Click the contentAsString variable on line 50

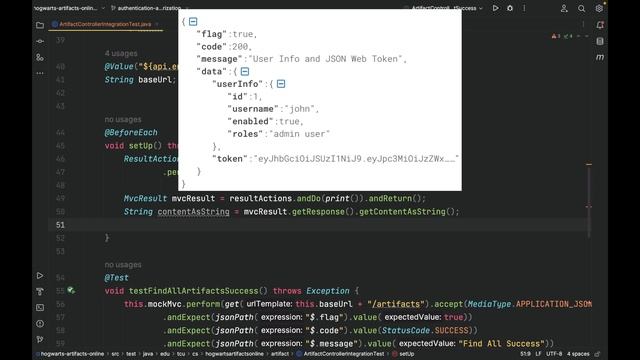point(193,212)
